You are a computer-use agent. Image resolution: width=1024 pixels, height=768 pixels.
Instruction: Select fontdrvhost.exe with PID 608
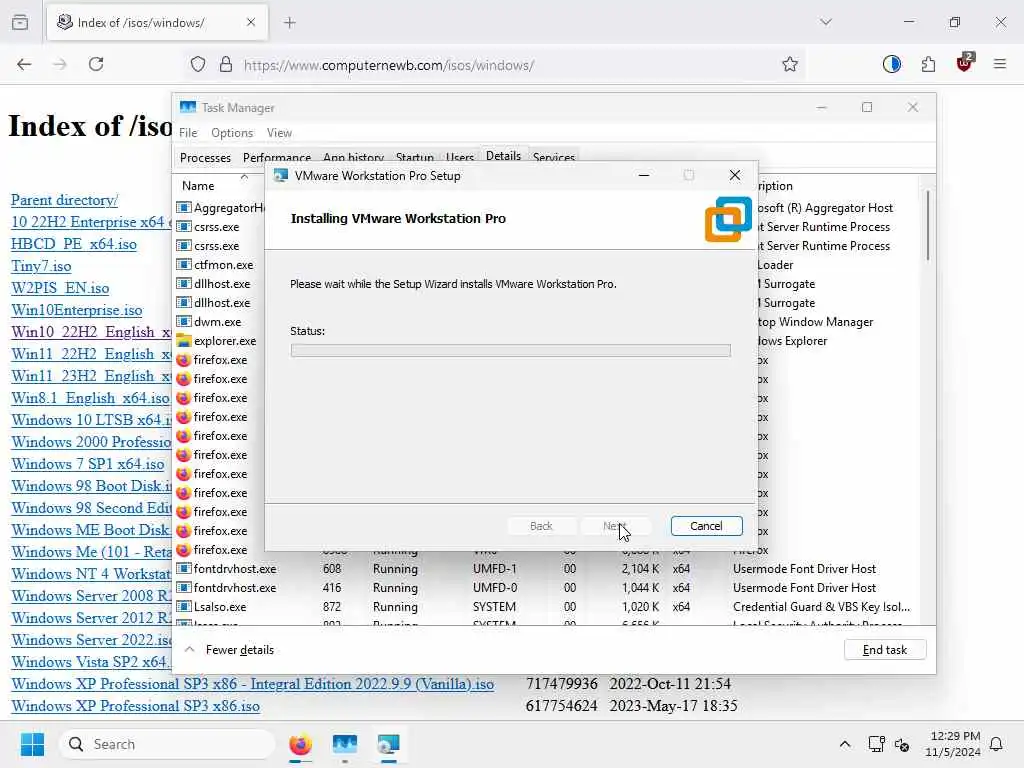click(548, 569)
